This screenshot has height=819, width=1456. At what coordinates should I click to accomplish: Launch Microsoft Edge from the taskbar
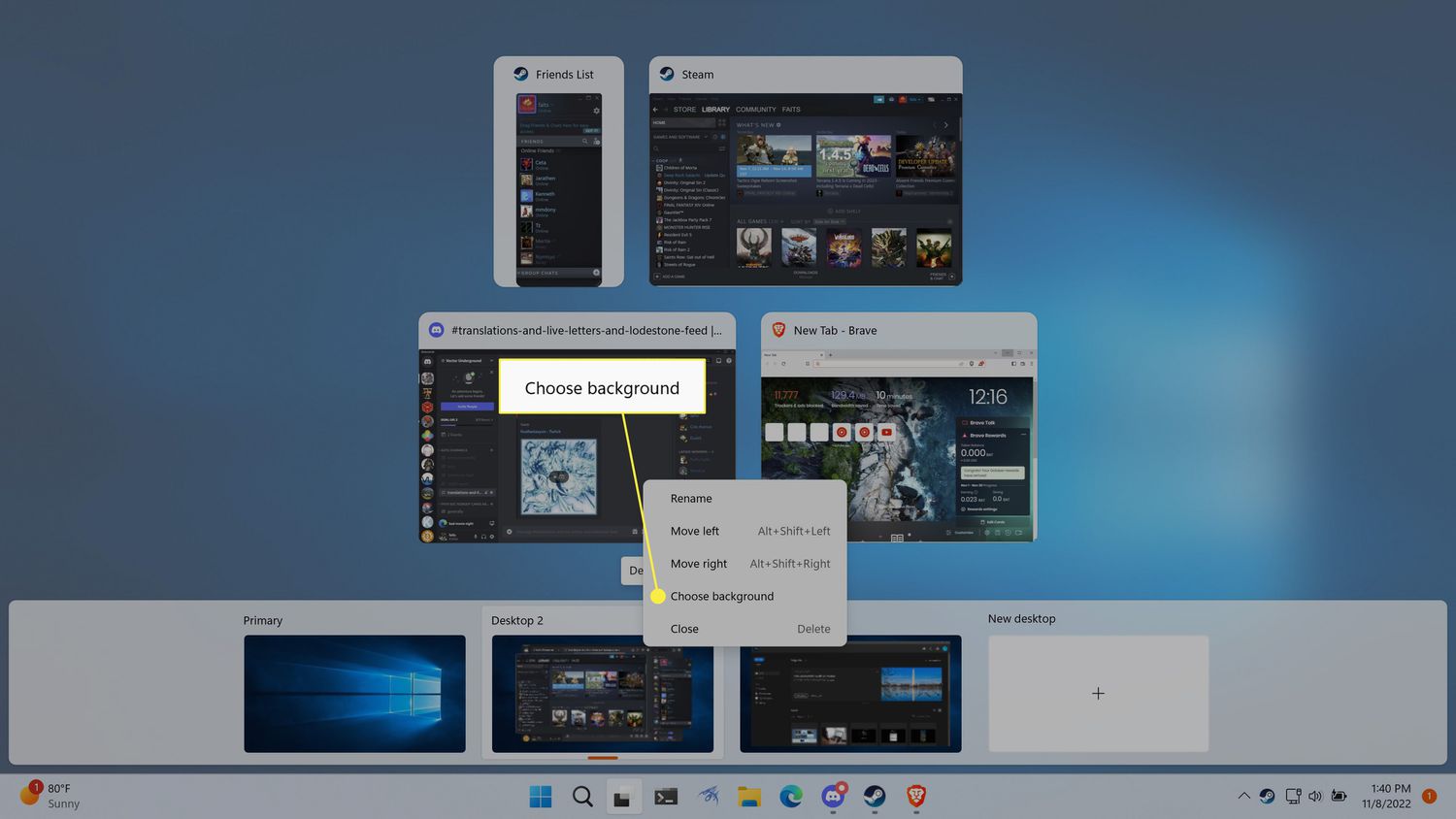(x=791, y=797)
